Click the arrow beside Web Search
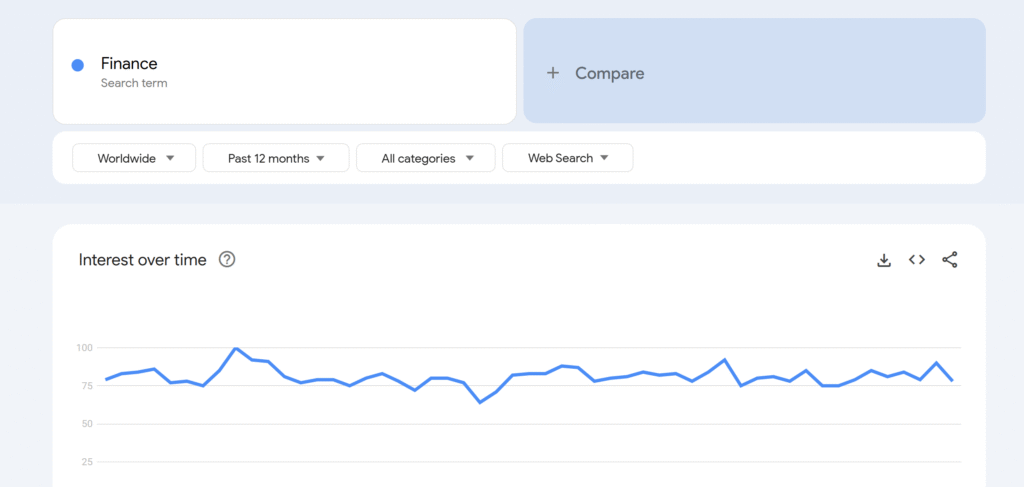 click(604, 158)
